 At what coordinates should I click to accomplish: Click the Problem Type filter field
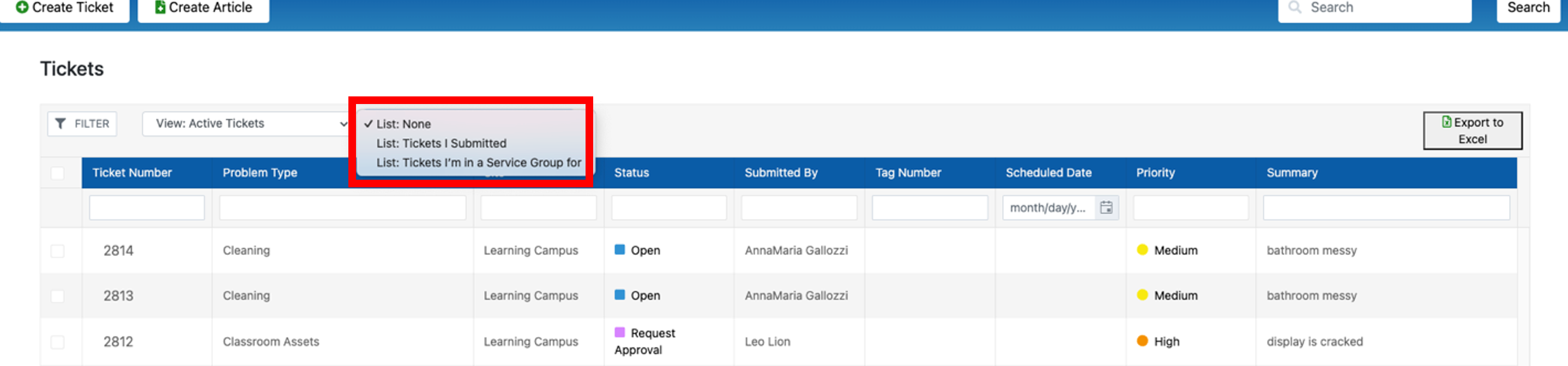point(343,208)
